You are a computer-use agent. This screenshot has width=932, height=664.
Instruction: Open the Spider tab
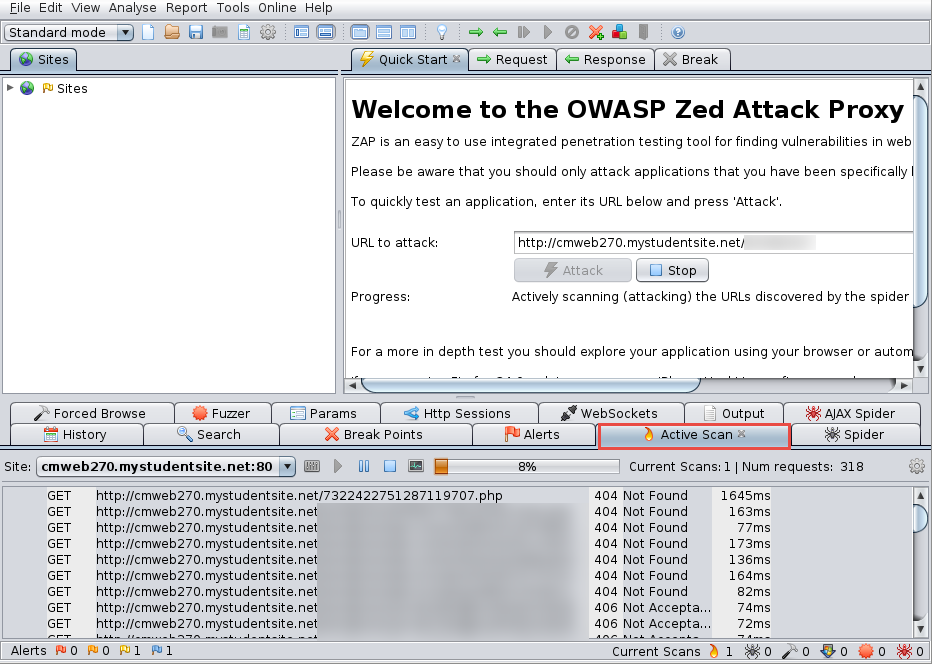(856, 435)
